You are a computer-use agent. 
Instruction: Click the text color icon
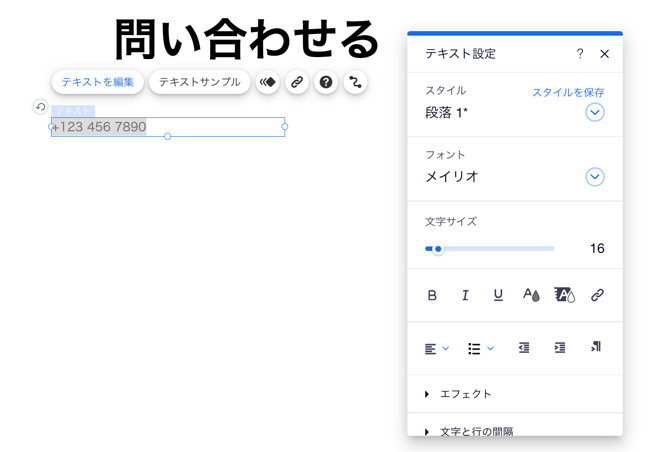pyautogui.click(x=531, y=295)
